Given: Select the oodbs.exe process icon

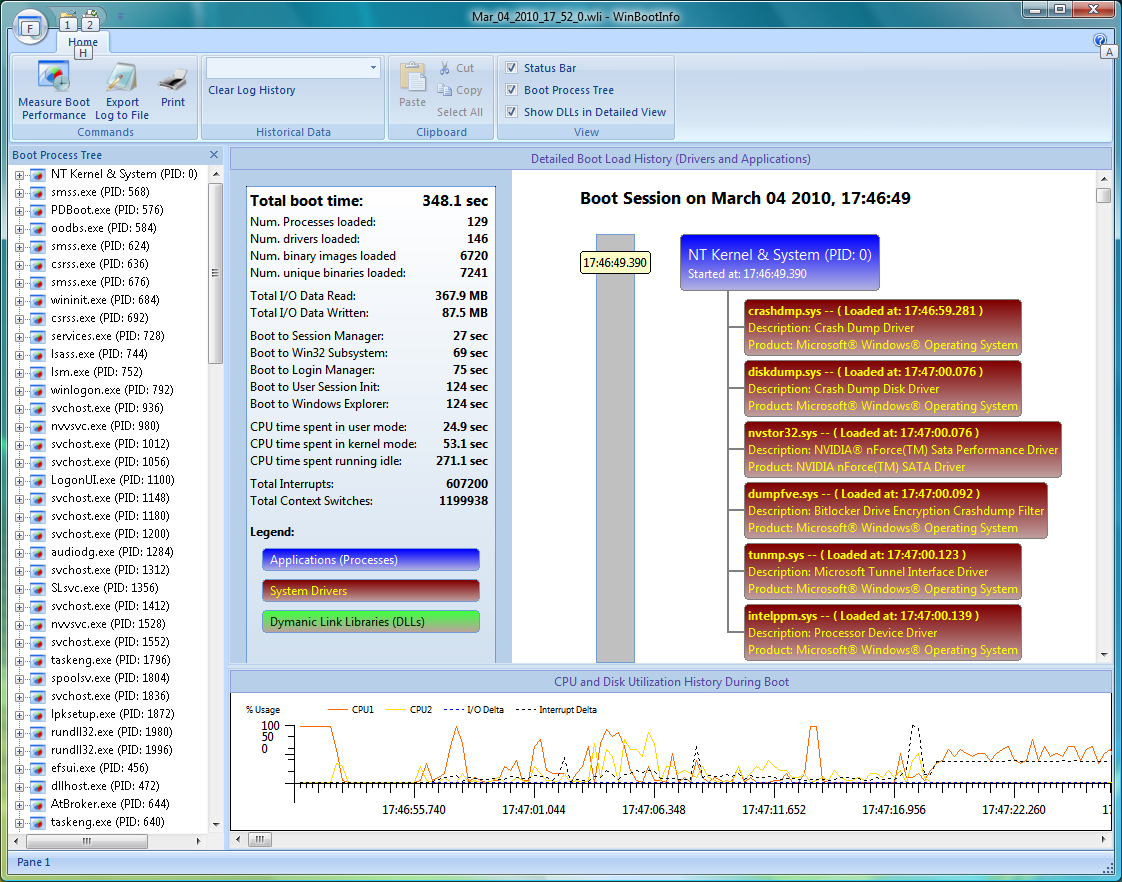Looking at the screenshot, I should (38, 228).
